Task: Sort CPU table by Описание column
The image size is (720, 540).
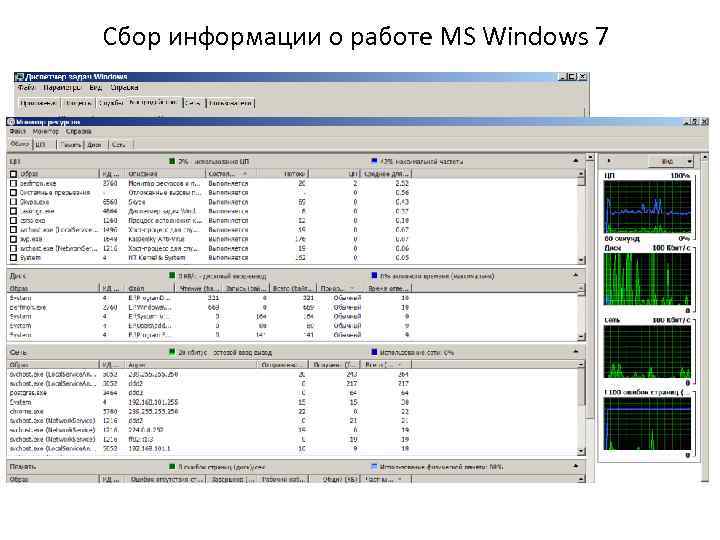Action: coord(165,174)
